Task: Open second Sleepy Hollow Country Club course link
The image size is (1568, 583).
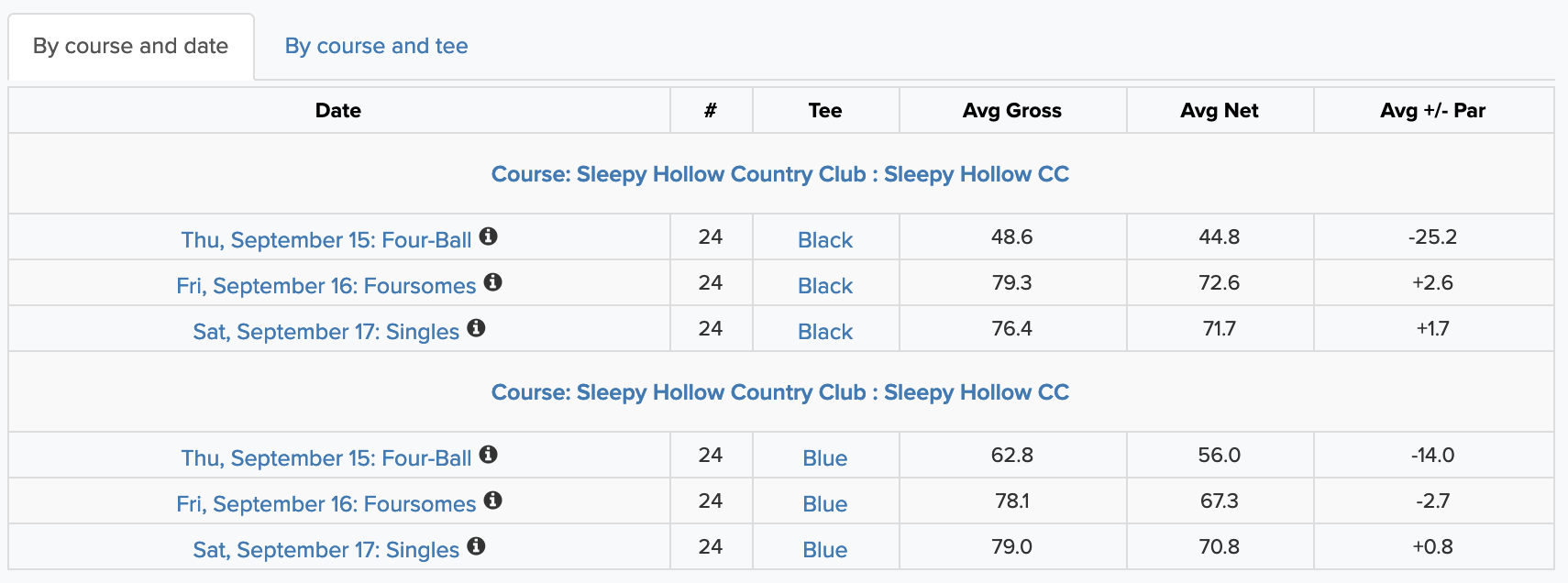Action: click(x=780, y=392)
